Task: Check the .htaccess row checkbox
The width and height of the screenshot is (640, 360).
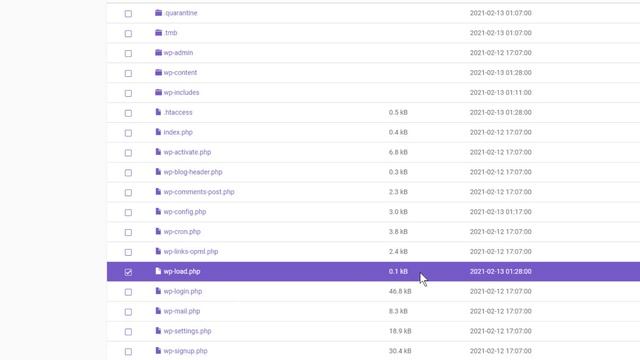Action: pos(128,113)
